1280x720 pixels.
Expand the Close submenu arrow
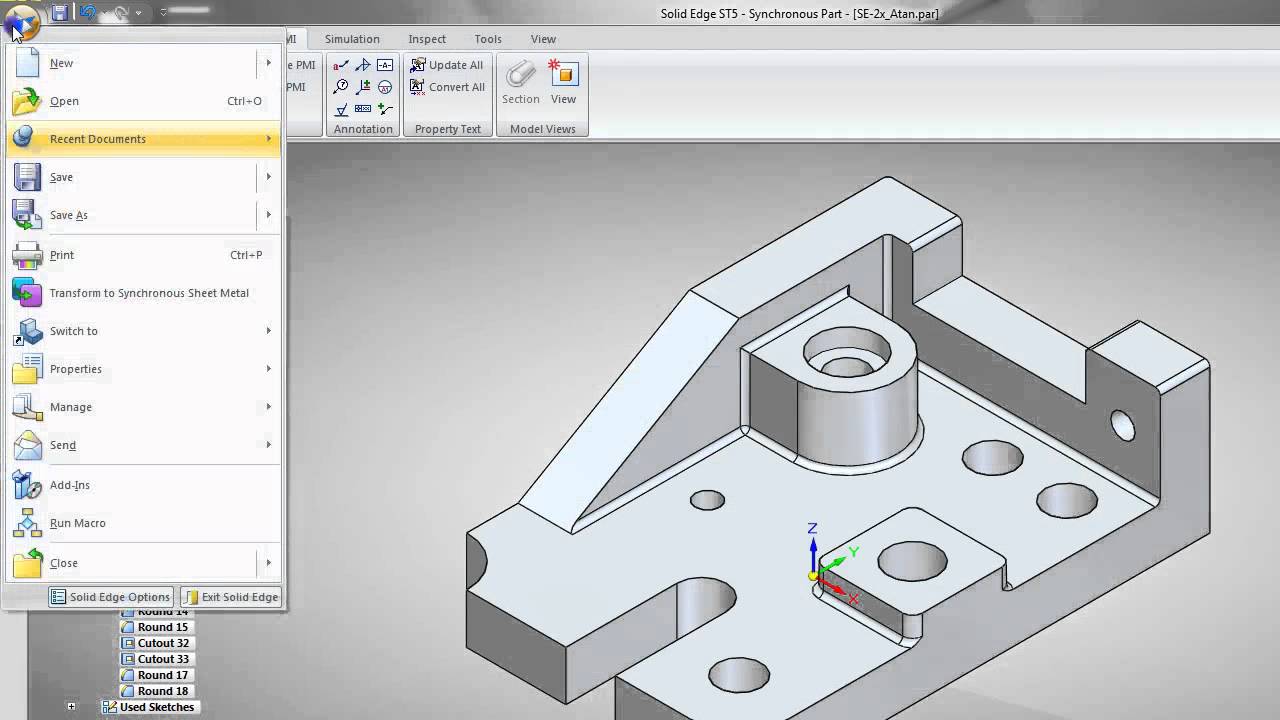[x=268, y=563]
